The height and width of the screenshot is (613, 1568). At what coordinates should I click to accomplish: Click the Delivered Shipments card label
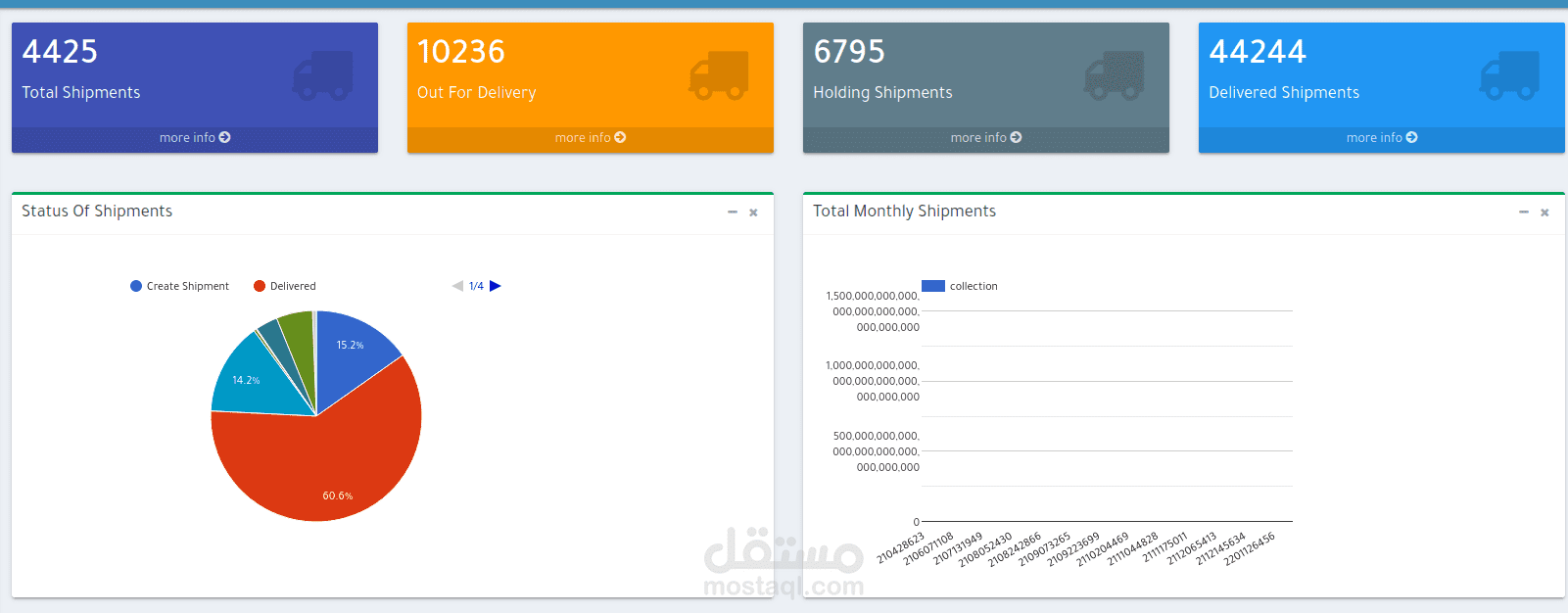click(1284, 93)
